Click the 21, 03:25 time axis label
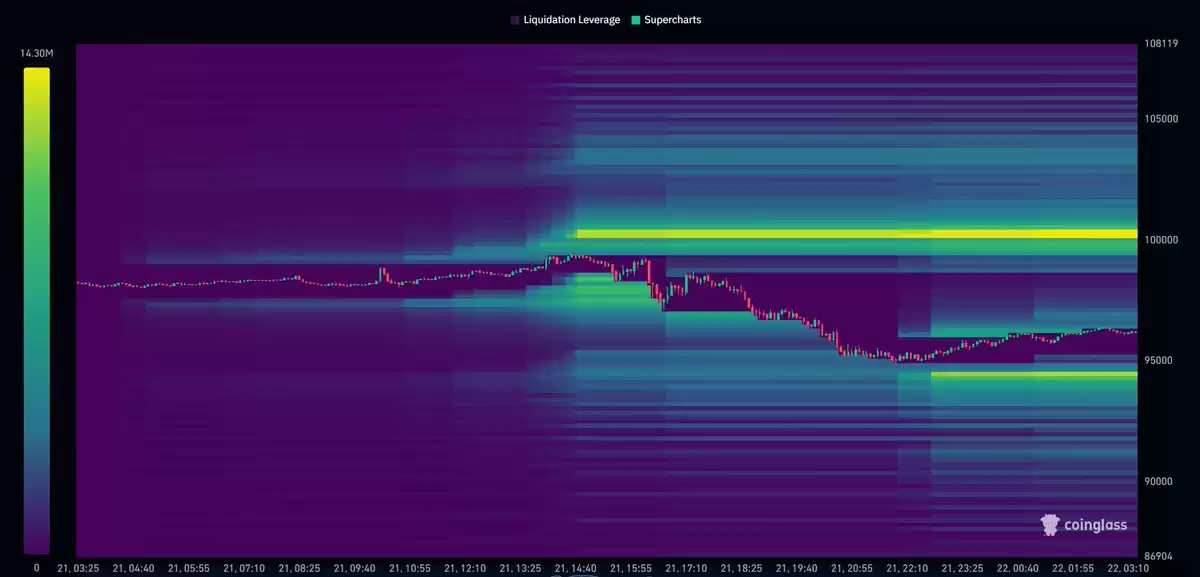1200x577 pixels. click(78, 568)
